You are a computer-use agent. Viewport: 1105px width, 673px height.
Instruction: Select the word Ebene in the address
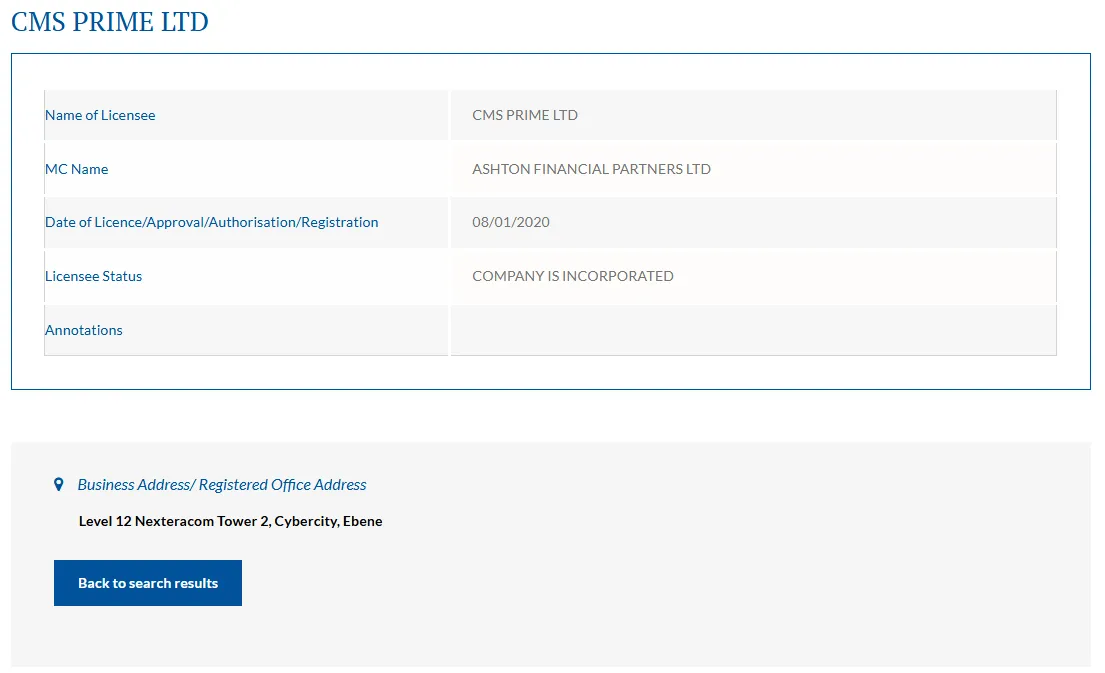pos(363,521)
